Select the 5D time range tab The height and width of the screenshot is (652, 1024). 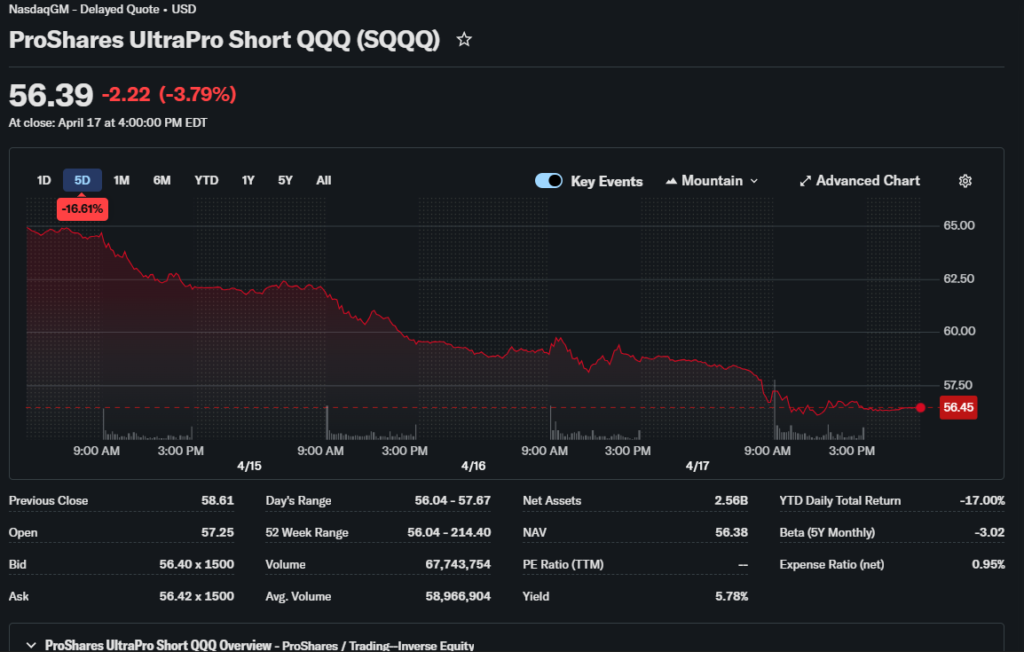coord(82,181)
